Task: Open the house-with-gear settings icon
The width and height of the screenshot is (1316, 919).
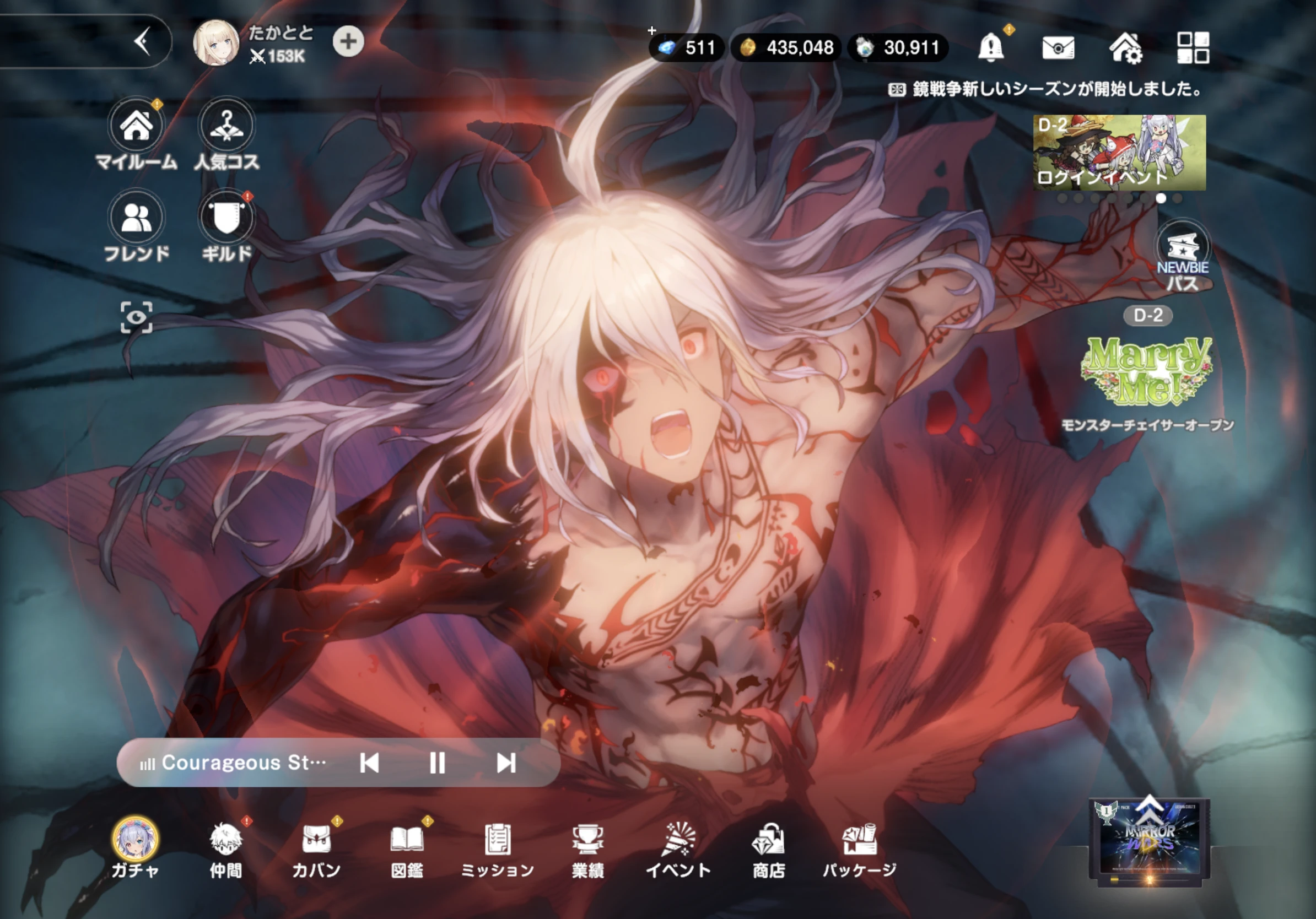Action: click(1126, 47)
